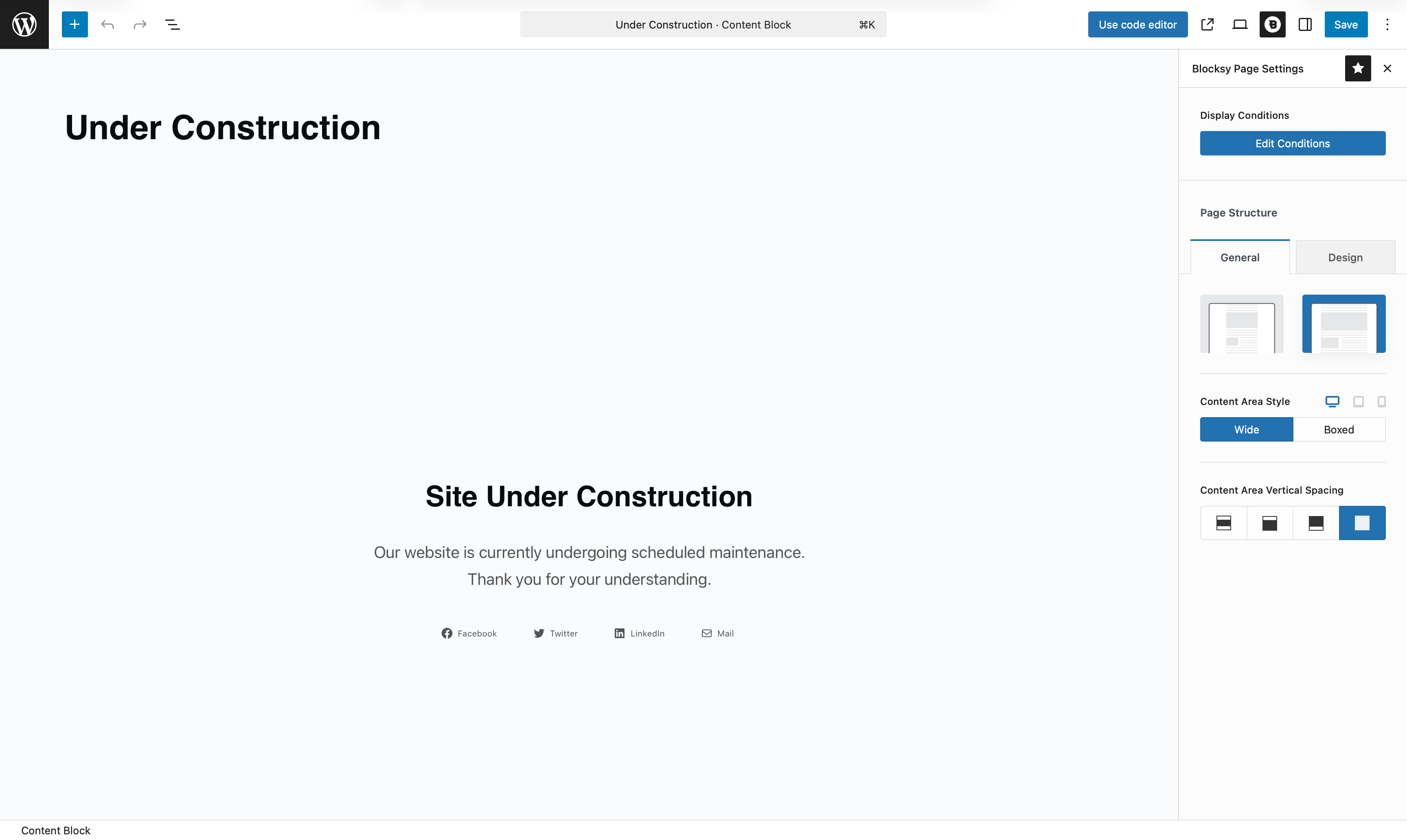The height and width of the screenshot is (840, 1407).
Task: Switch to the General tab
Action: click(x=1240, y=258)
